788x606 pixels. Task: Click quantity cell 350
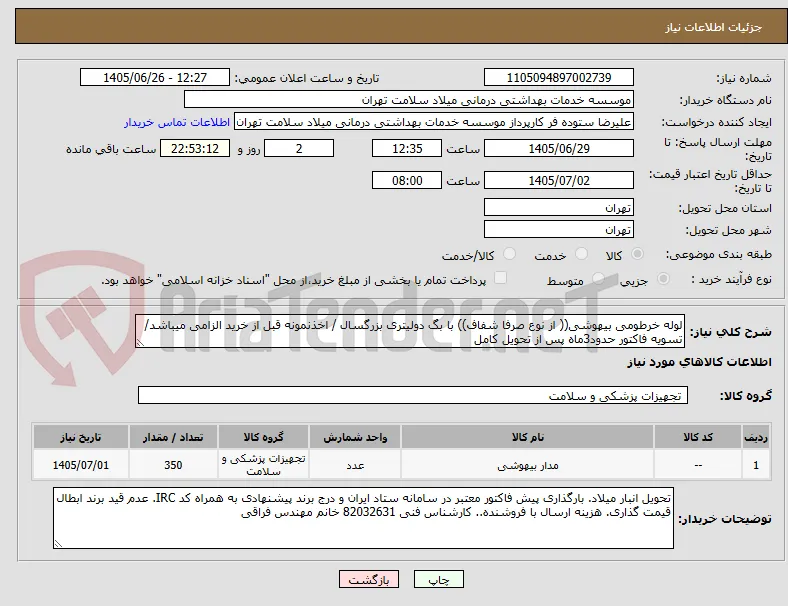[173, 465]
